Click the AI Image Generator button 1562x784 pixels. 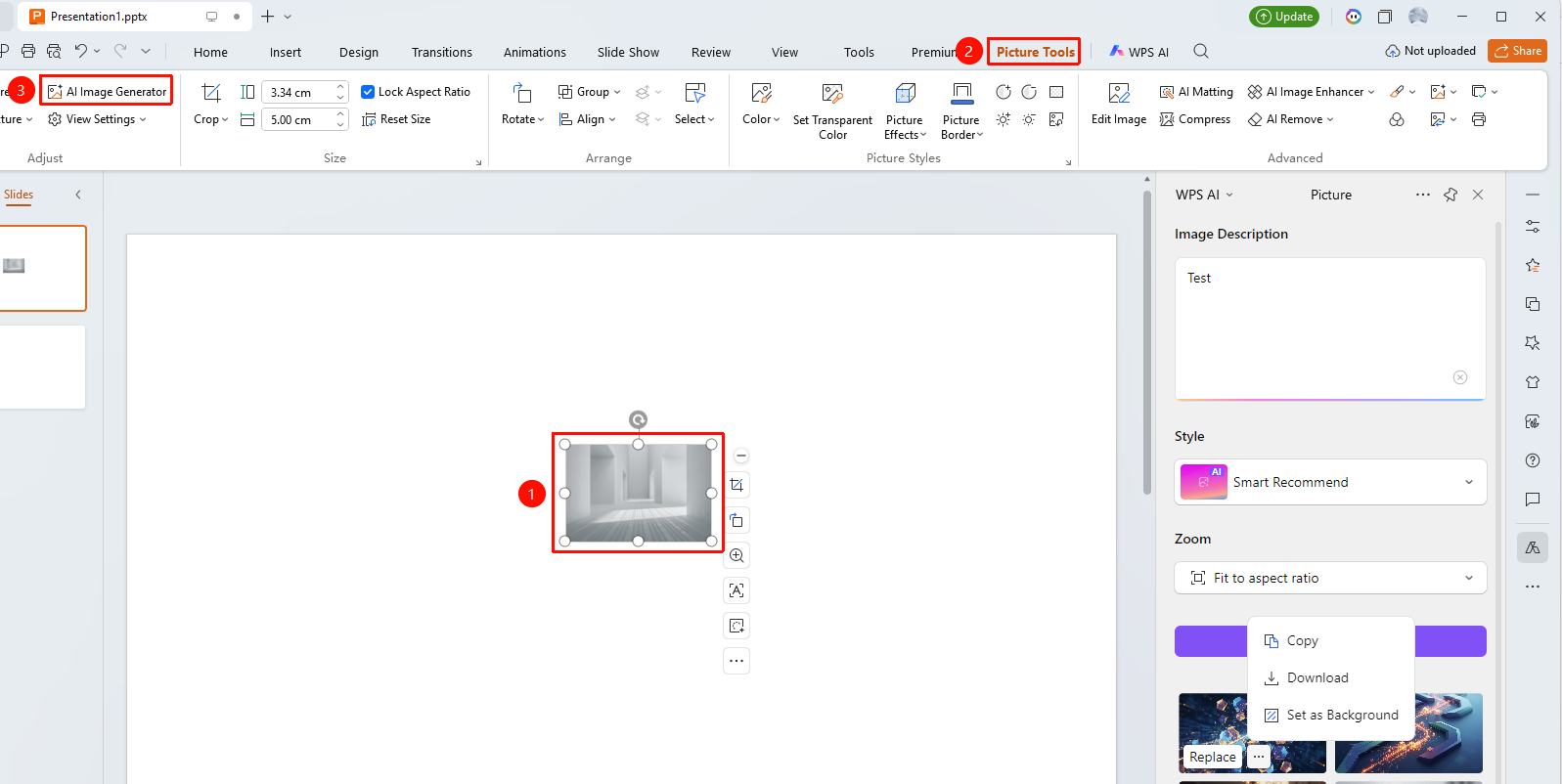pyautogui.click(x=107, y=91)
